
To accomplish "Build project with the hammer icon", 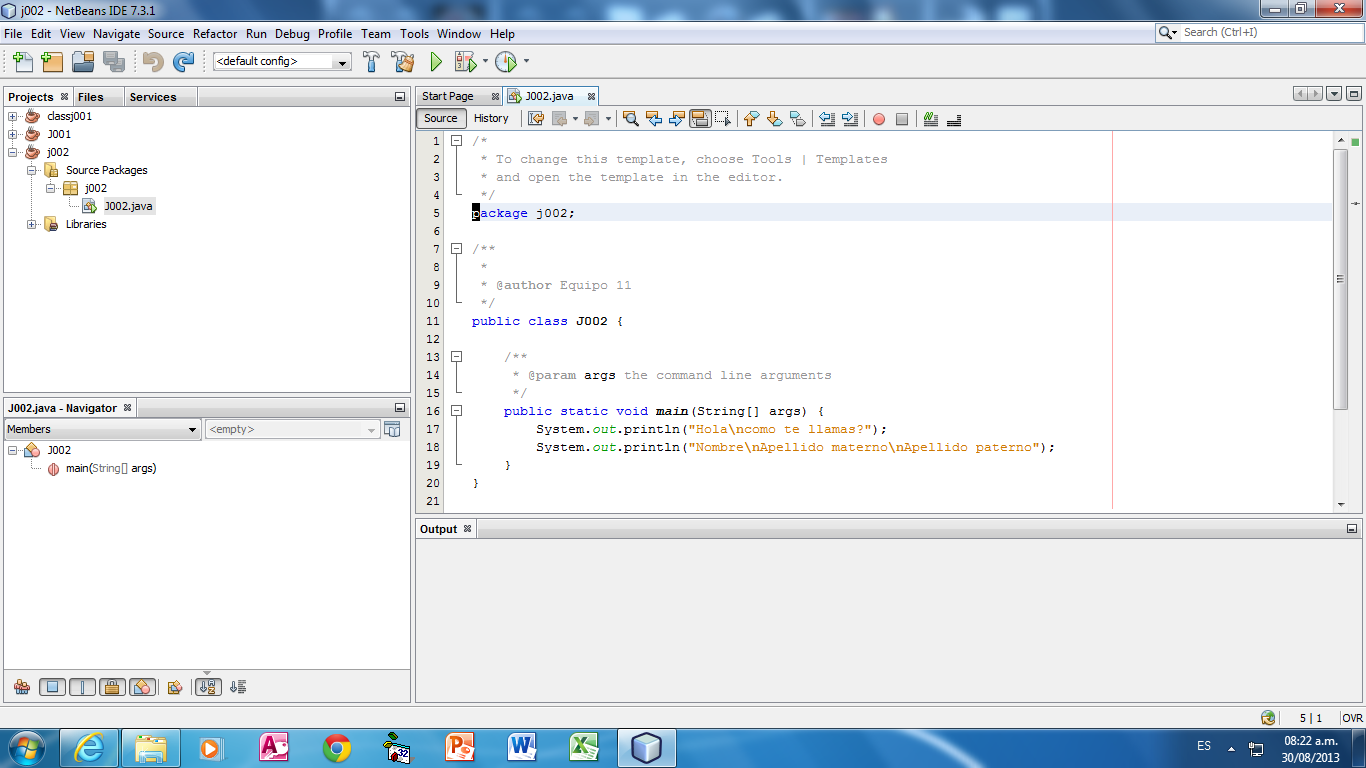I will click(x=371, y=61).
